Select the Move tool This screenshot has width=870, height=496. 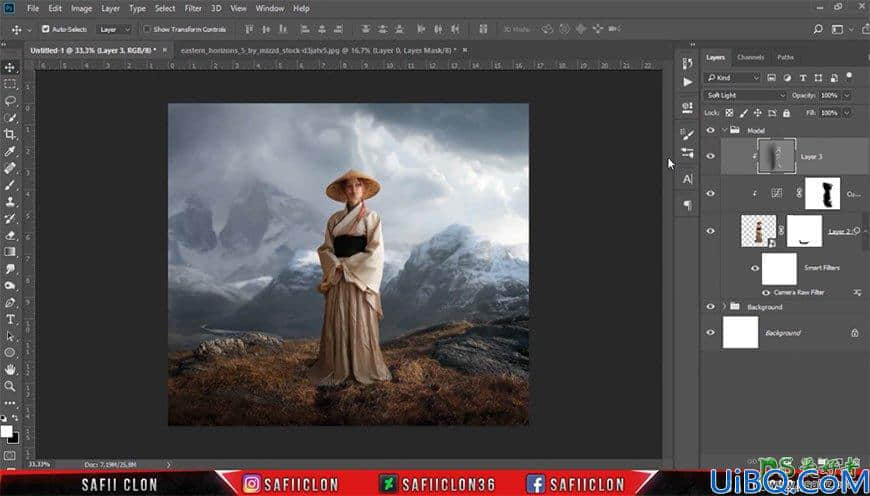point(10,68)
